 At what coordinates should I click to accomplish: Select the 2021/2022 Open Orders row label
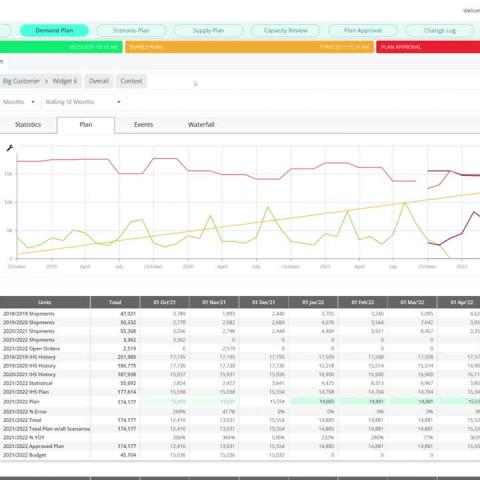click(x=31, y=348)
